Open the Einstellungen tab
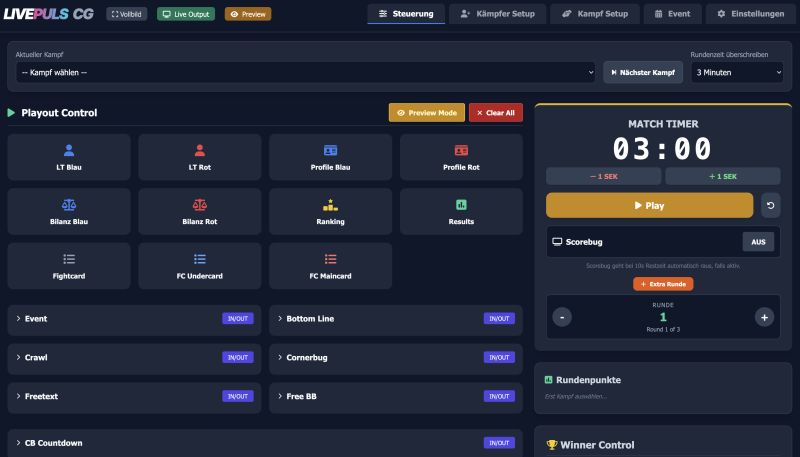Viewport: 800px width, 457px height. click(x=751, y=14)
